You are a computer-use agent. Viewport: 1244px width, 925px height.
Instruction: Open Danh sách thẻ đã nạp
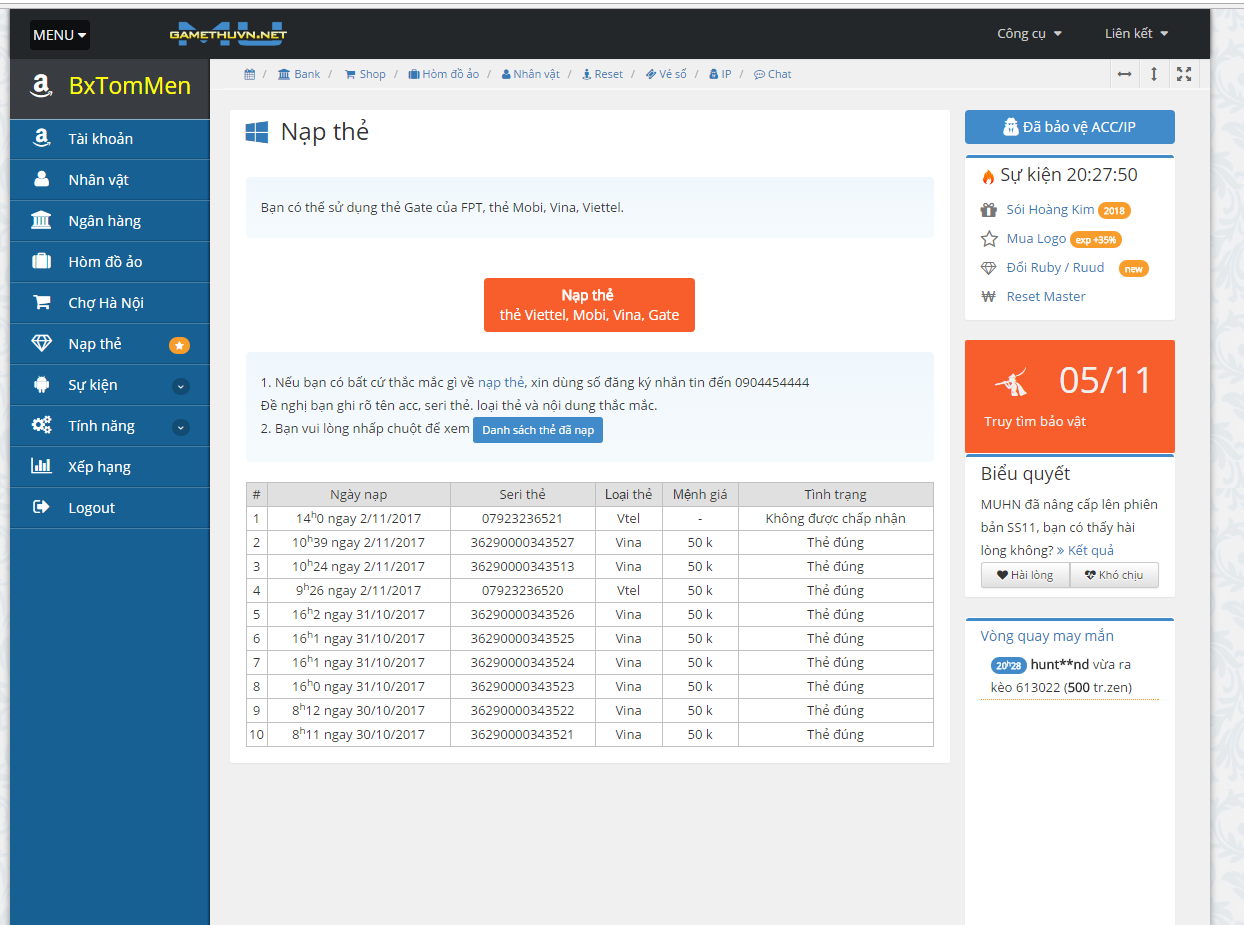pos(538,430)
